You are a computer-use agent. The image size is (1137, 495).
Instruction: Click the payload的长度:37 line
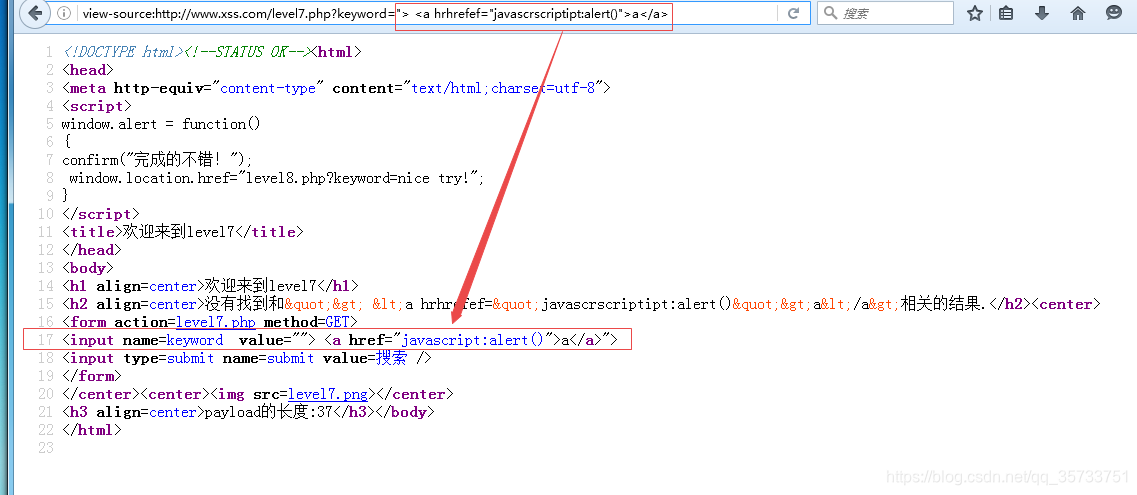pyautogui.click(x=248, y=412)
